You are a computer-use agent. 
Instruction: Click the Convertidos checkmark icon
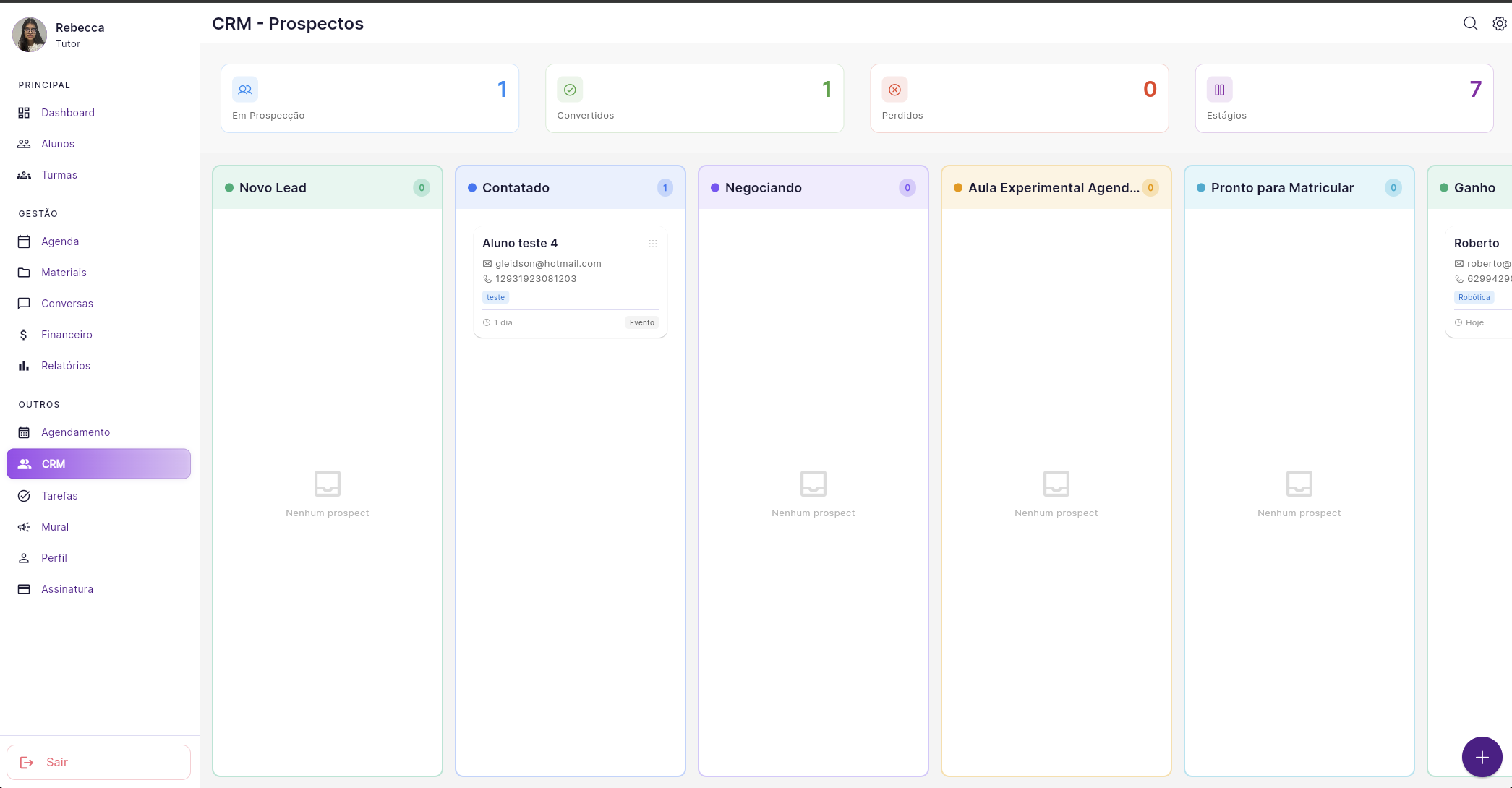click(x=570, y=90)
